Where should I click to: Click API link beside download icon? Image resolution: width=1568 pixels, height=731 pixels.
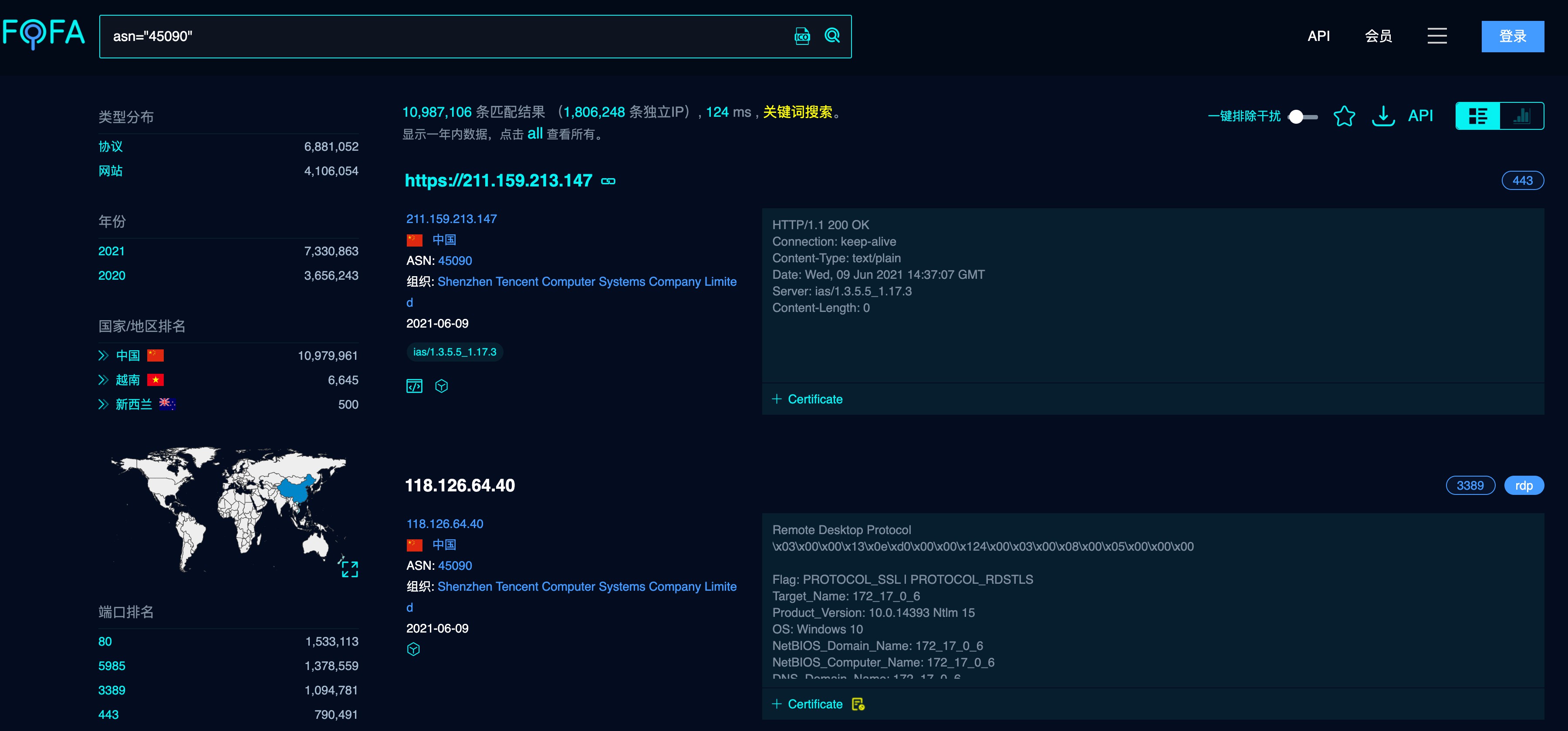coord(1420,115)
